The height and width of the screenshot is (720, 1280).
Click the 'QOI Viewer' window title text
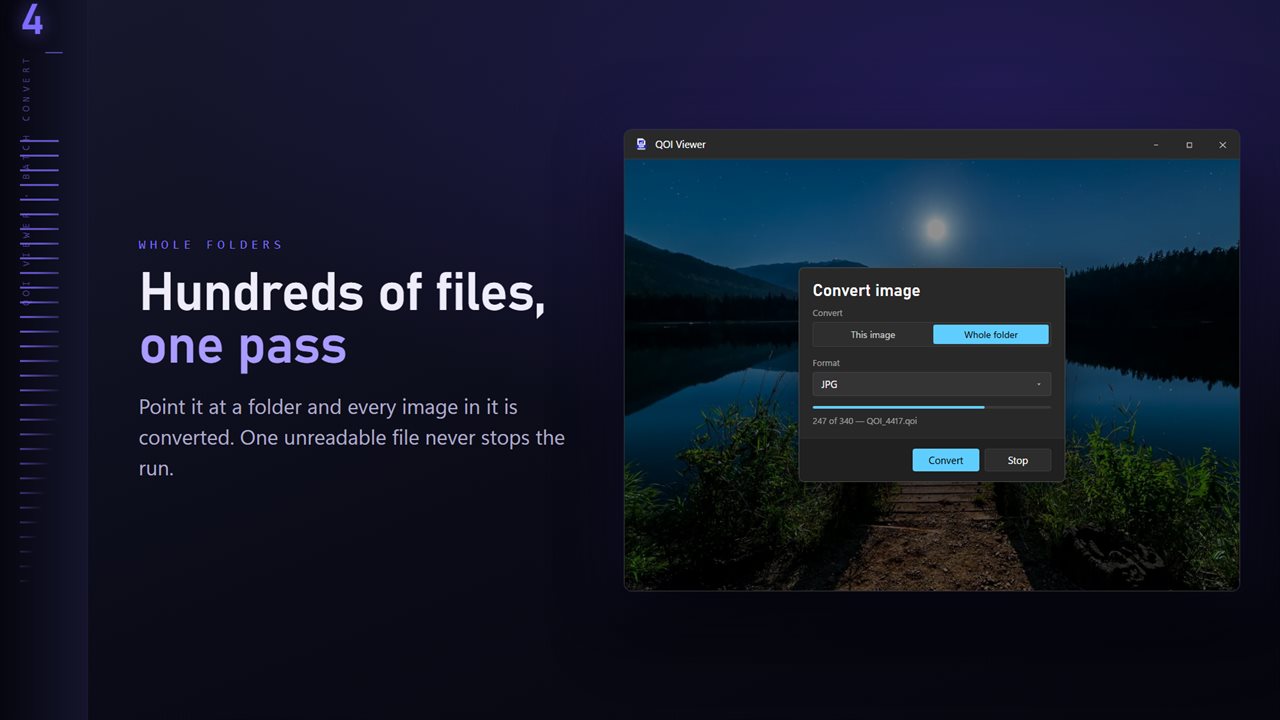pyautogui.click(x=680, y=145)
